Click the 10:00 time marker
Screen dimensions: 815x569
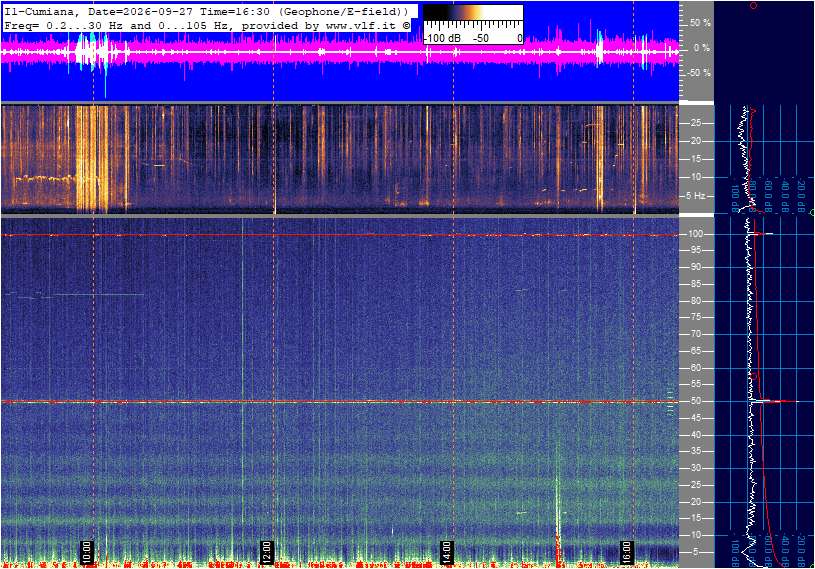tap(86, 552)
